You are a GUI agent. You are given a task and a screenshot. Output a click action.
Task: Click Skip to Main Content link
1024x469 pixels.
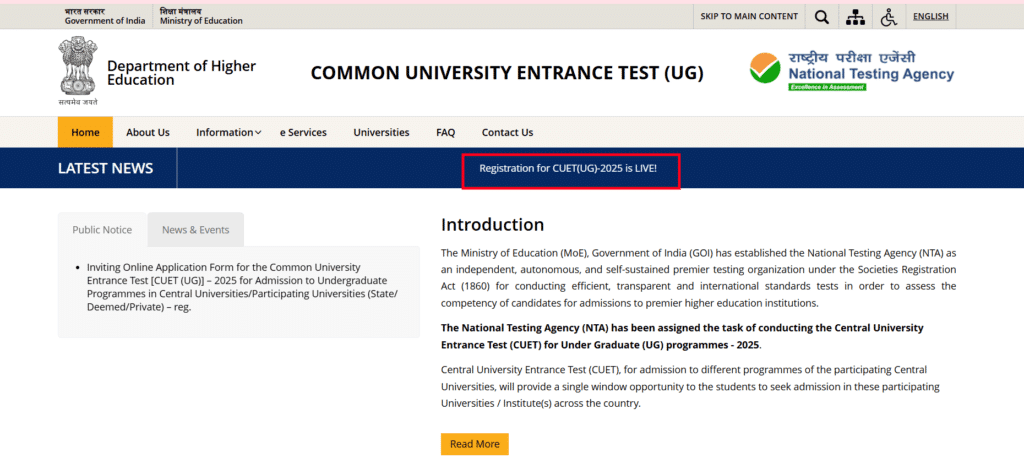pos(749,16)
